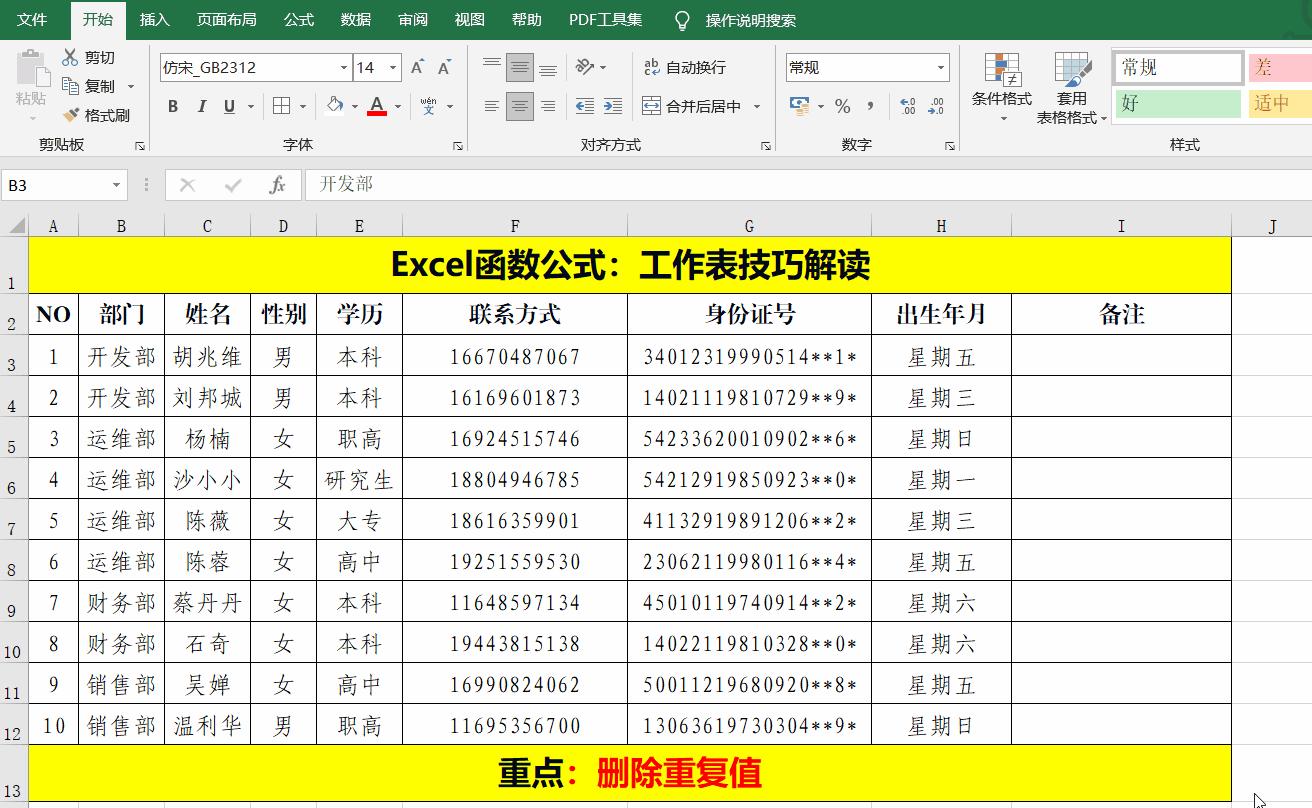The width and height of the screenshot is (1312, 808).
Task: Click the Insert Function (fx) icon
Action: click(278, 185)
